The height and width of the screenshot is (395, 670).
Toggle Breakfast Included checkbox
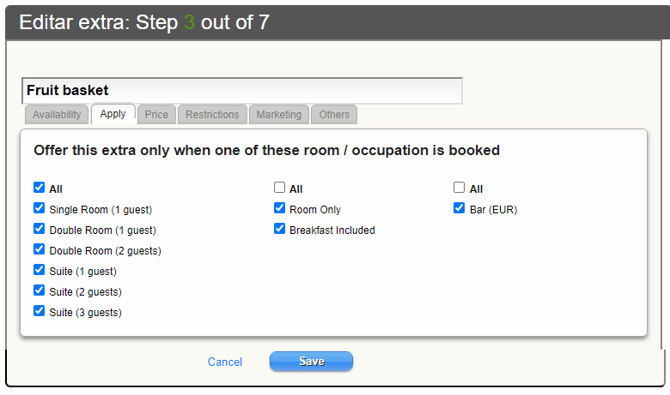tap(279, 228)
